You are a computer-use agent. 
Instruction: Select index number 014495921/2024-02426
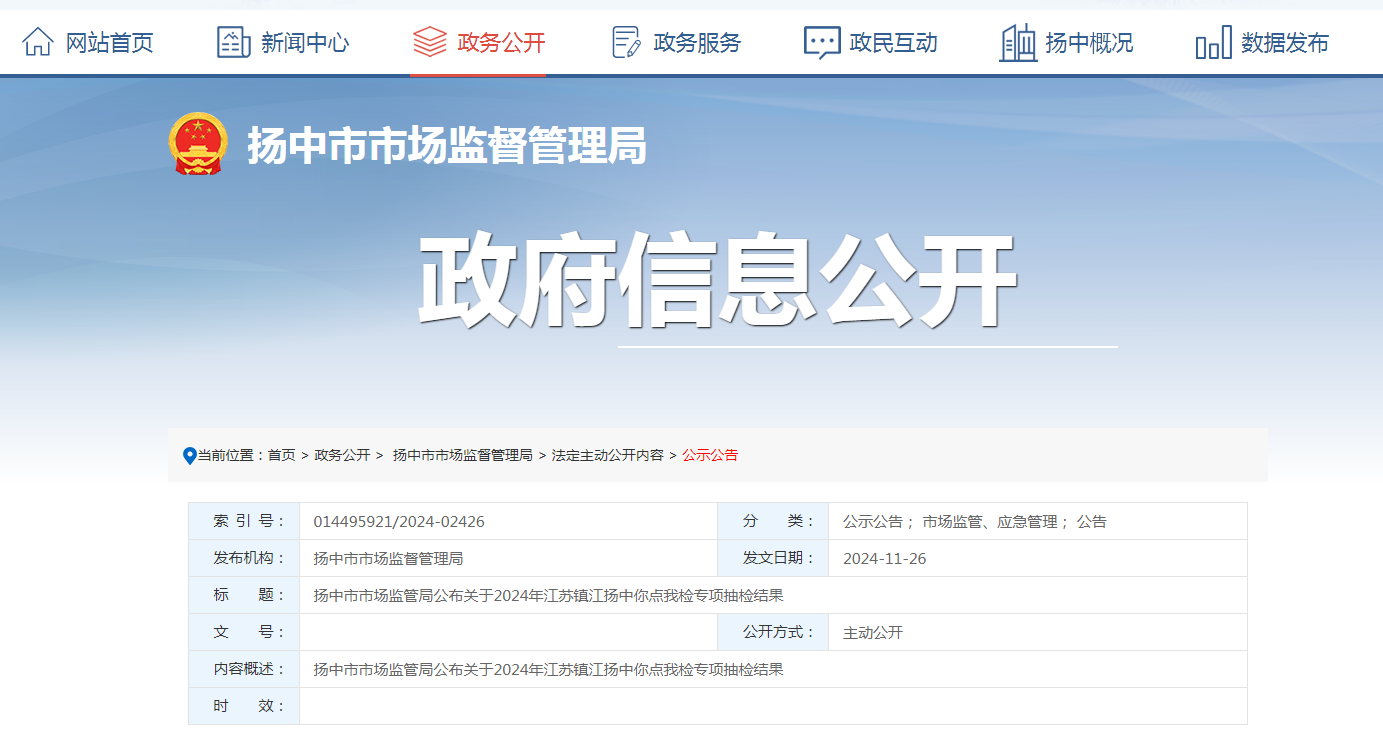[x=399, y=522]
